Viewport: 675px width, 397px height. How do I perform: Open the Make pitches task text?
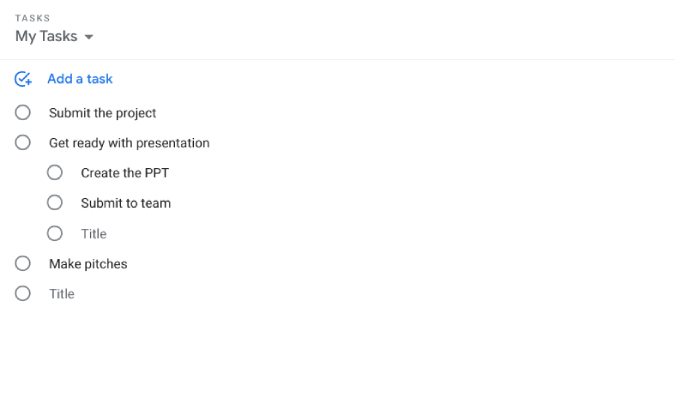[x=88, y=264]
